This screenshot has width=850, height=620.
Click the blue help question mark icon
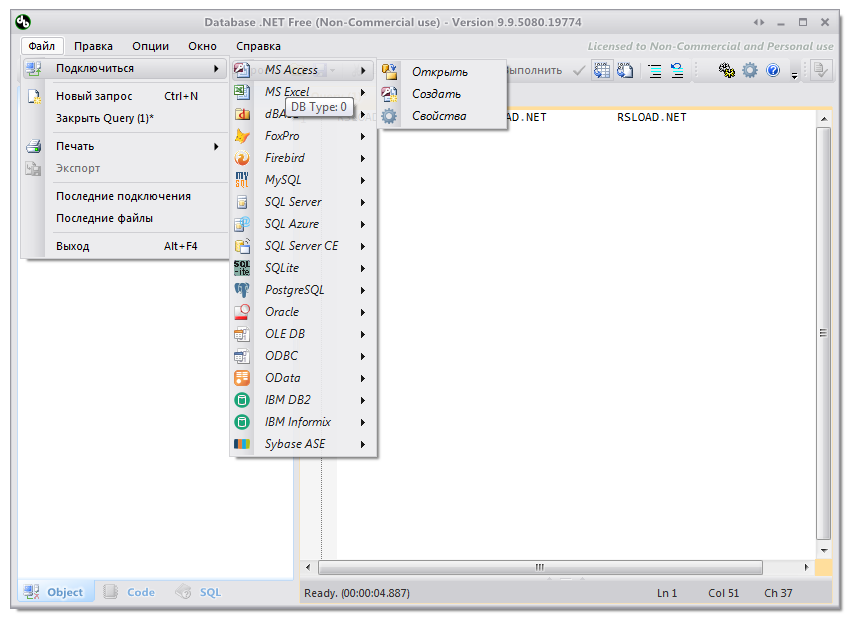pos(773,70)
